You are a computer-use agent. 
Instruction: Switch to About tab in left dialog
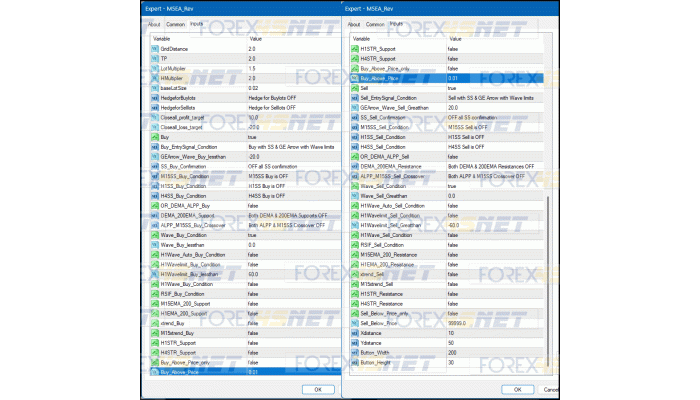point(154,24)
